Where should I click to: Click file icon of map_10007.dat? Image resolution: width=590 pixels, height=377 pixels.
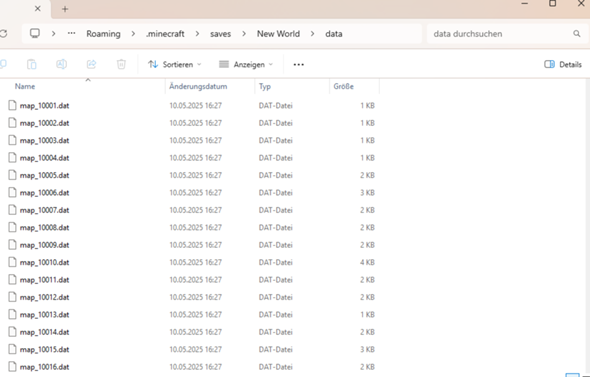point(12,210)
